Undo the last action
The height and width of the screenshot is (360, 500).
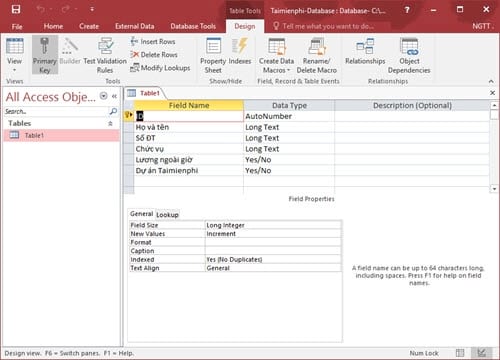pyautogui.click(x=41, y=9)
